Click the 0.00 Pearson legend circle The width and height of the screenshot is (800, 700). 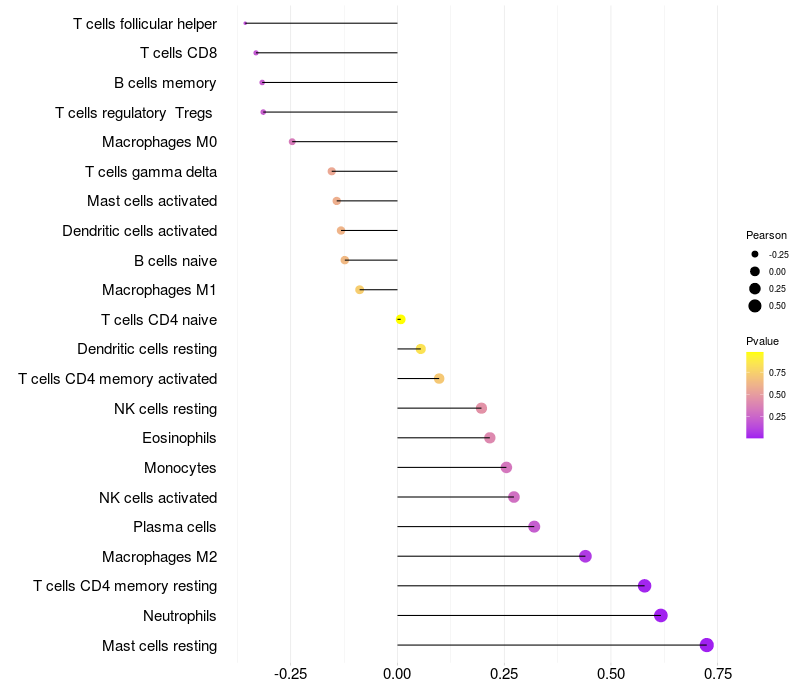[x=755, y=271]
